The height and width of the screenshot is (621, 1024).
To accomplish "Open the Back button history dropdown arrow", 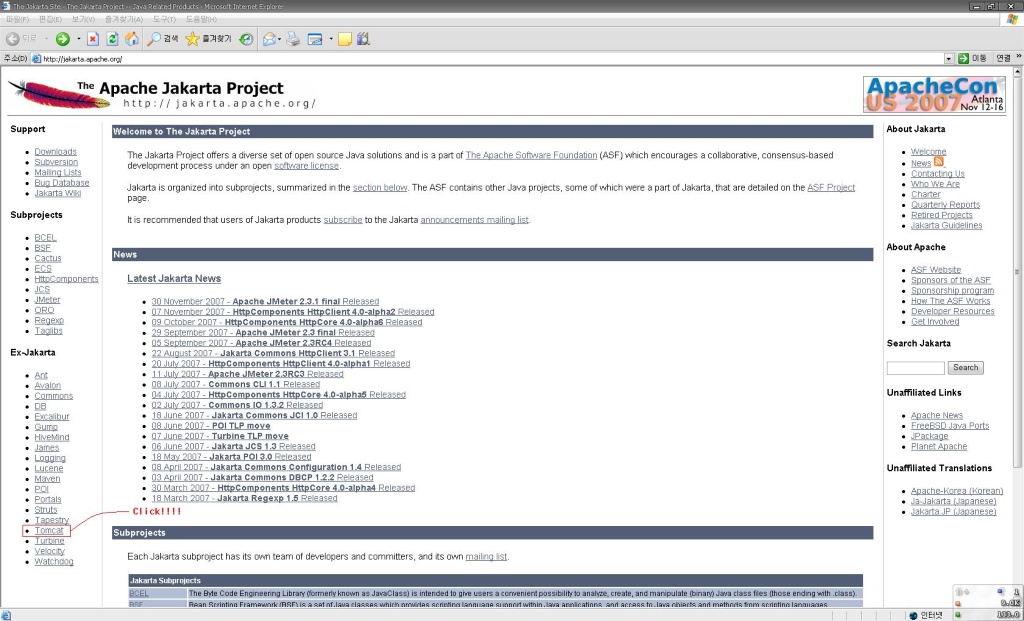I will (x=46, y=39).
